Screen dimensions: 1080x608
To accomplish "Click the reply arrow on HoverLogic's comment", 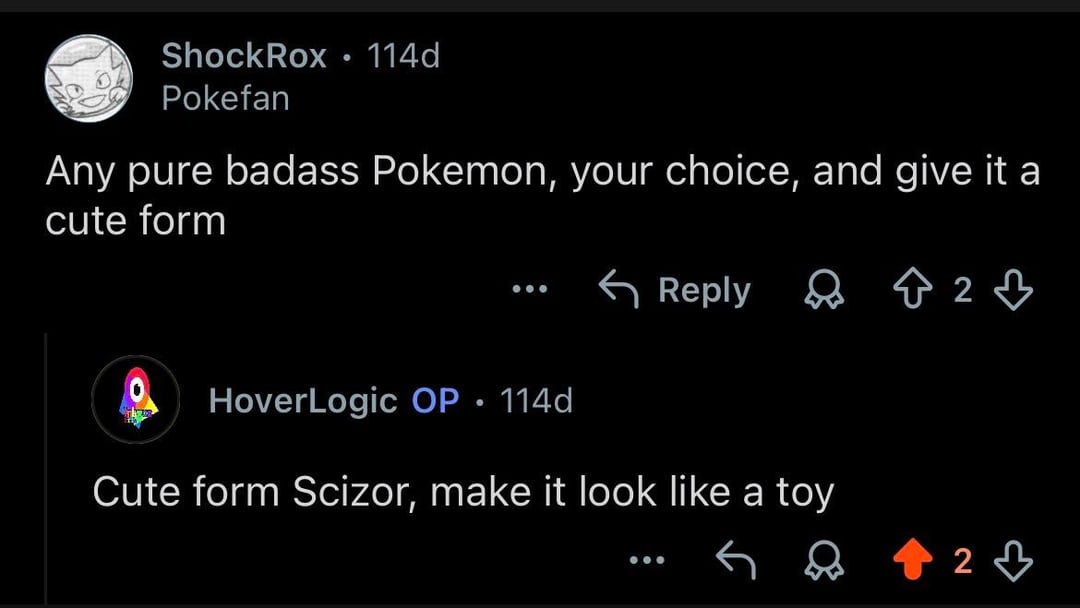I will point(736,561).
